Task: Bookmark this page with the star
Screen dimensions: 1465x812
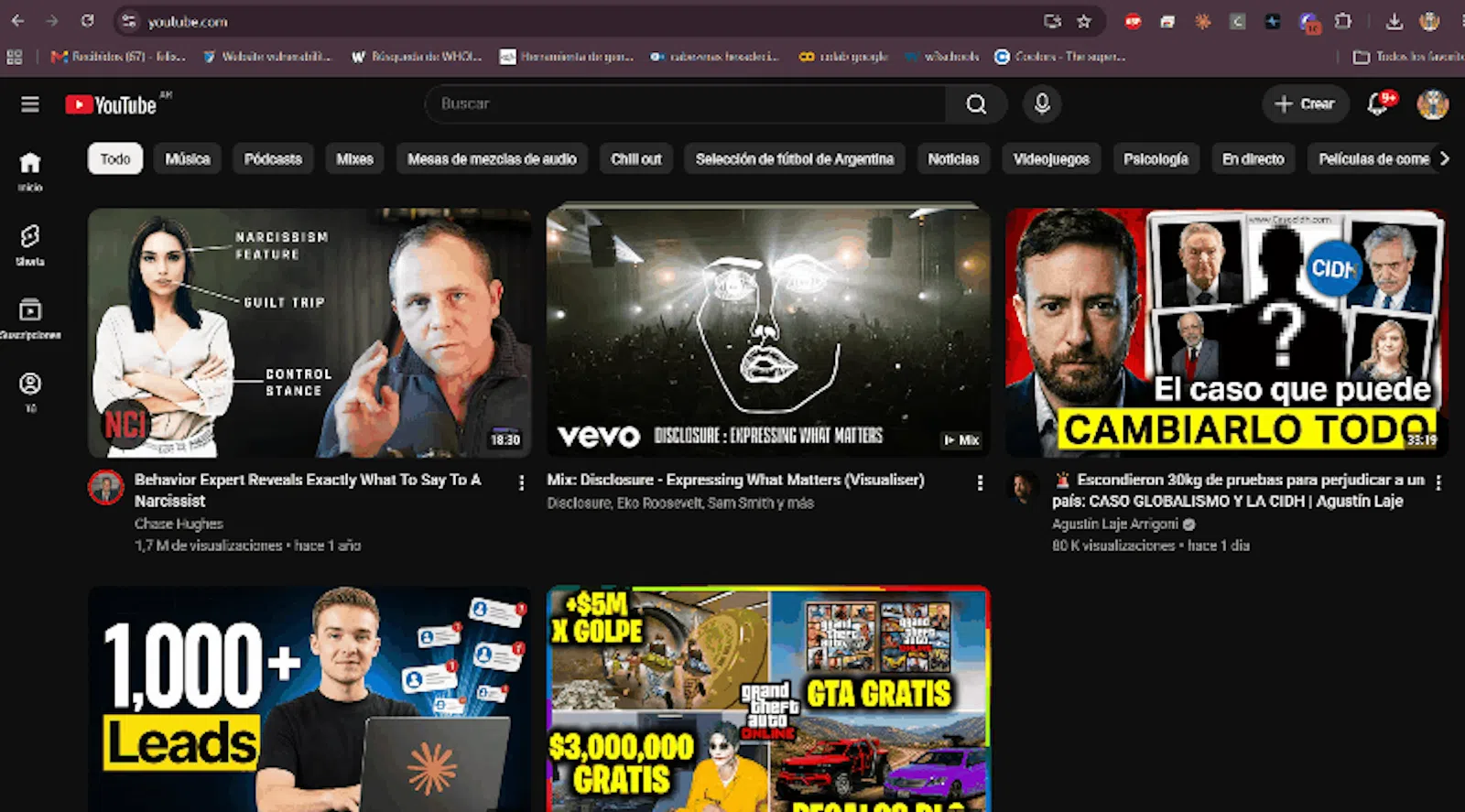Action: (1084, 21)
